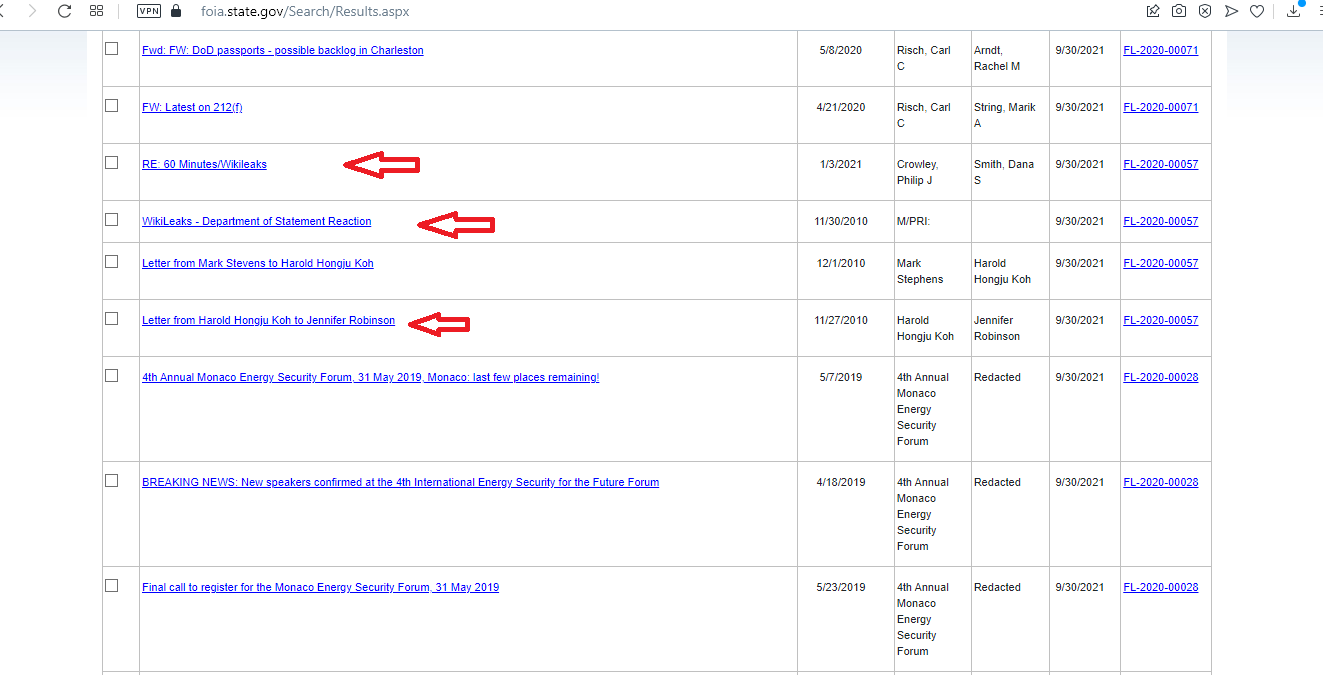Viewport: 1323px width, 675px height.
Task: Go forward with the browser forward arrow
Action: tap(32, 11)
